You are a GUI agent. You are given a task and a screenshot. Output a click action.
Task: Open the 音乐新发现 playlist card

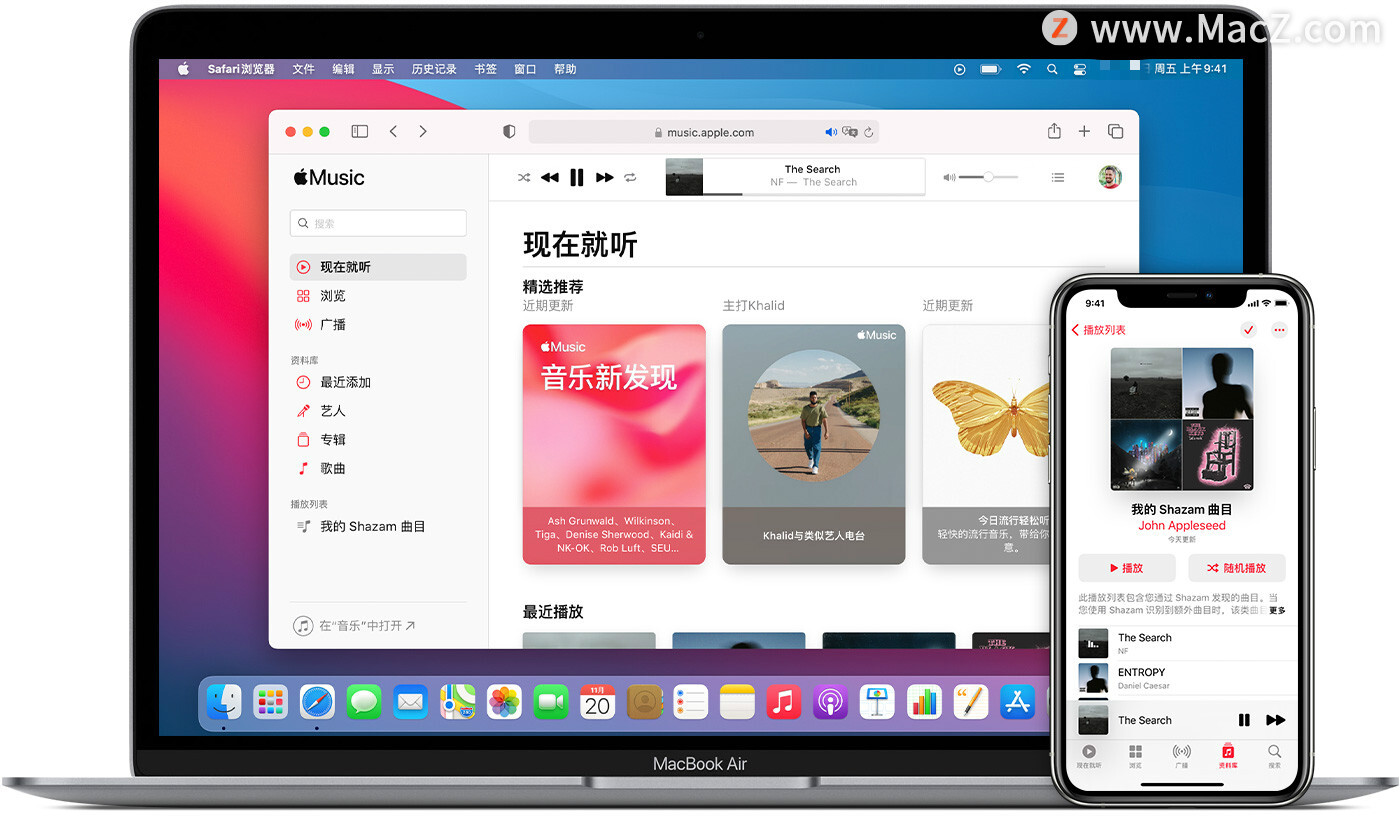point(614,444)
